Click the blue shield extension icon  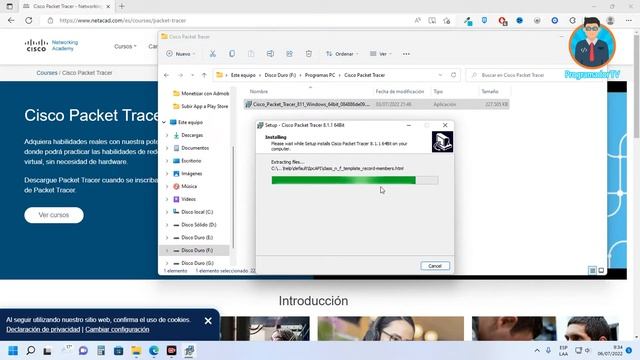click(x=484, y=20)
